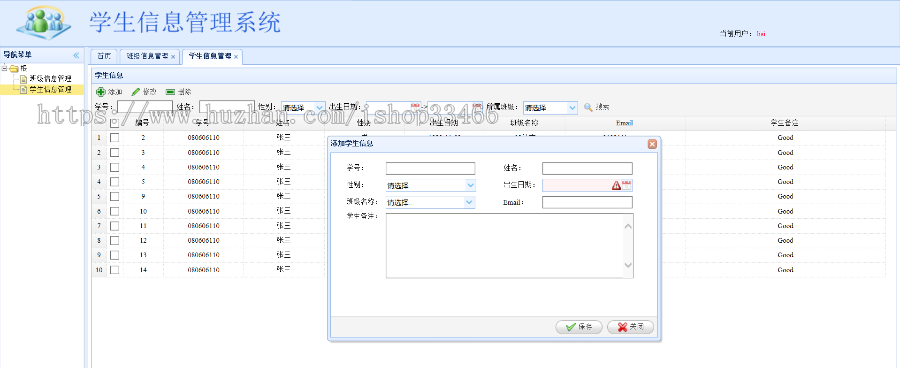Click the magnifier Search button in filter bar

[x=596, y=107]
